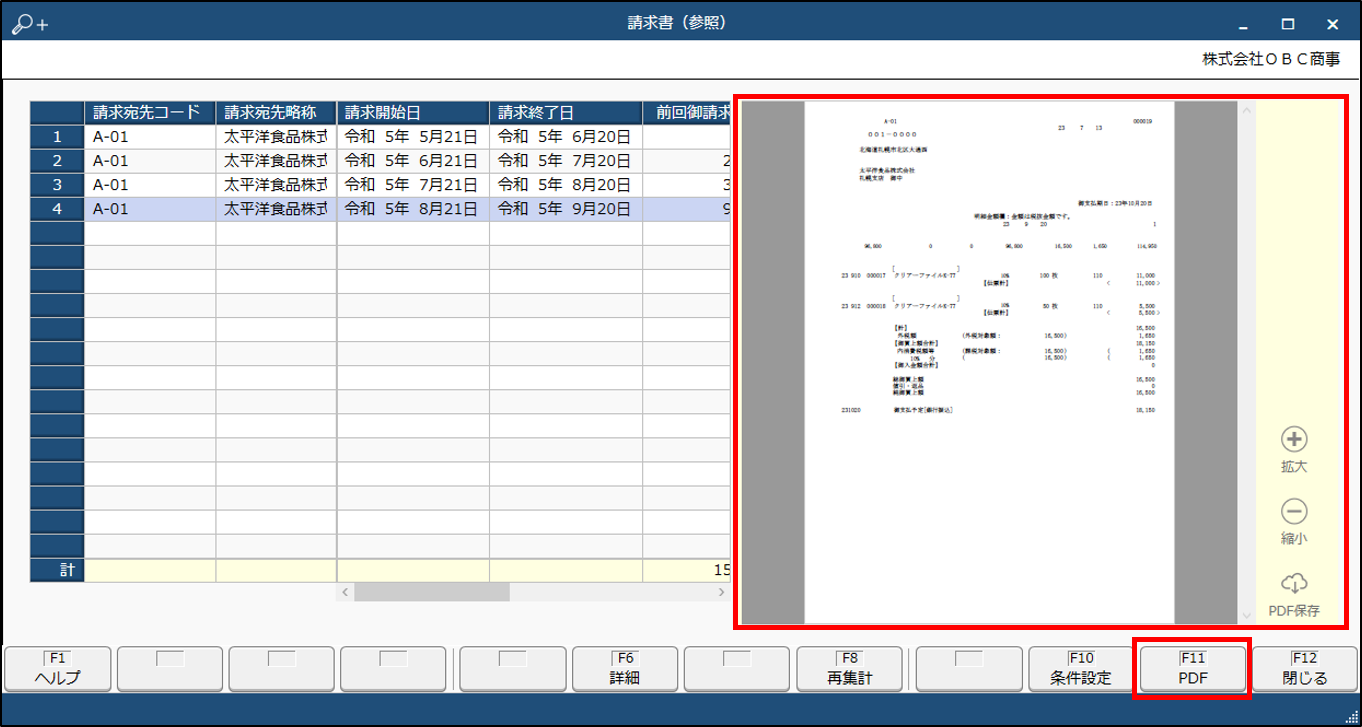Click the PDF保存 cloud download icon
The height and width of the screenshot is (727, 1362).
(1294, 583)
